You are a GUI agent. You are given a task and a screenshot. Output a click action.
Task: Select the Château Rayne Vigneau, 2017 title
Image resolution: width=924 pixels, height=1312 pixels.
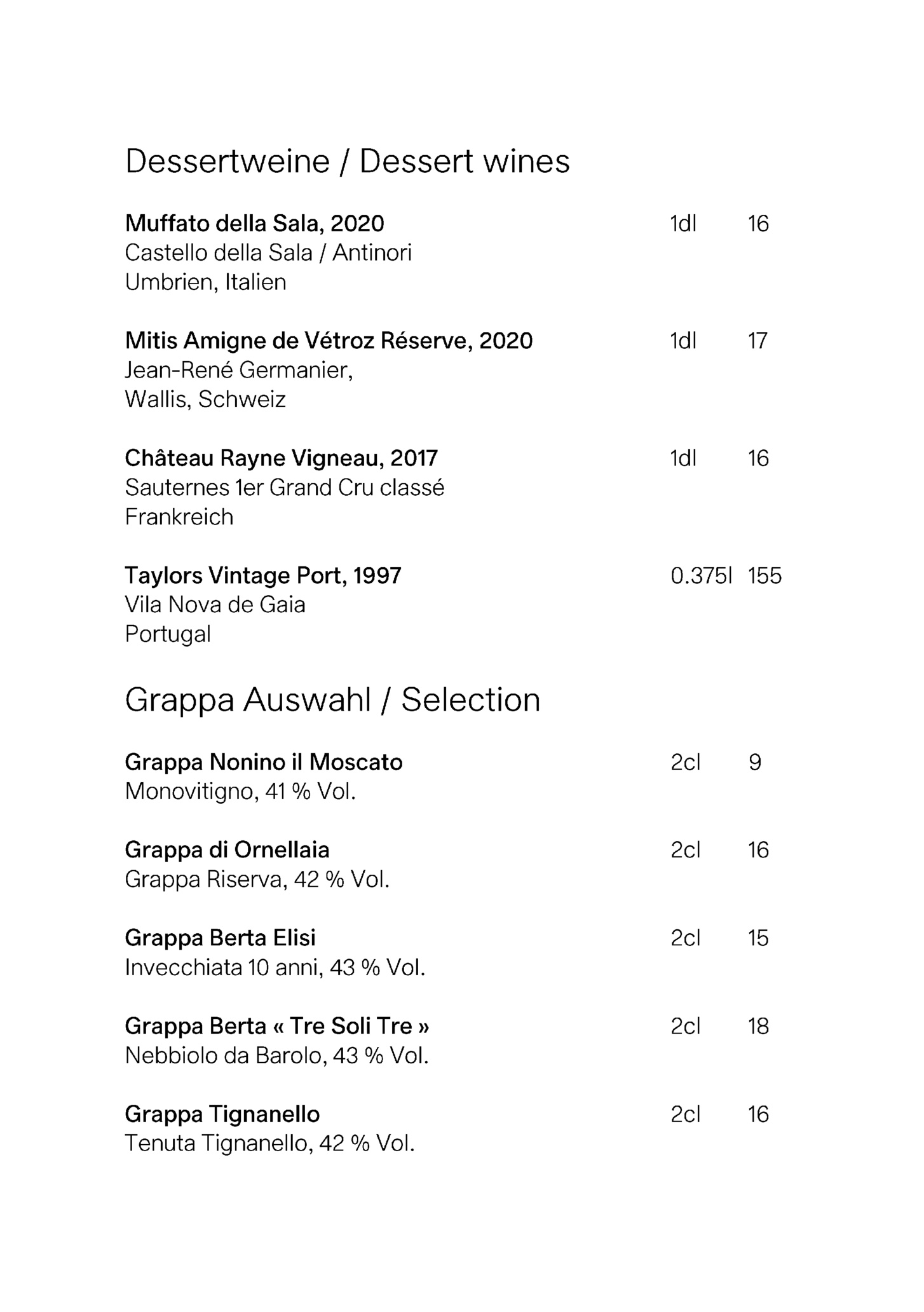click(x=281, y=458)
